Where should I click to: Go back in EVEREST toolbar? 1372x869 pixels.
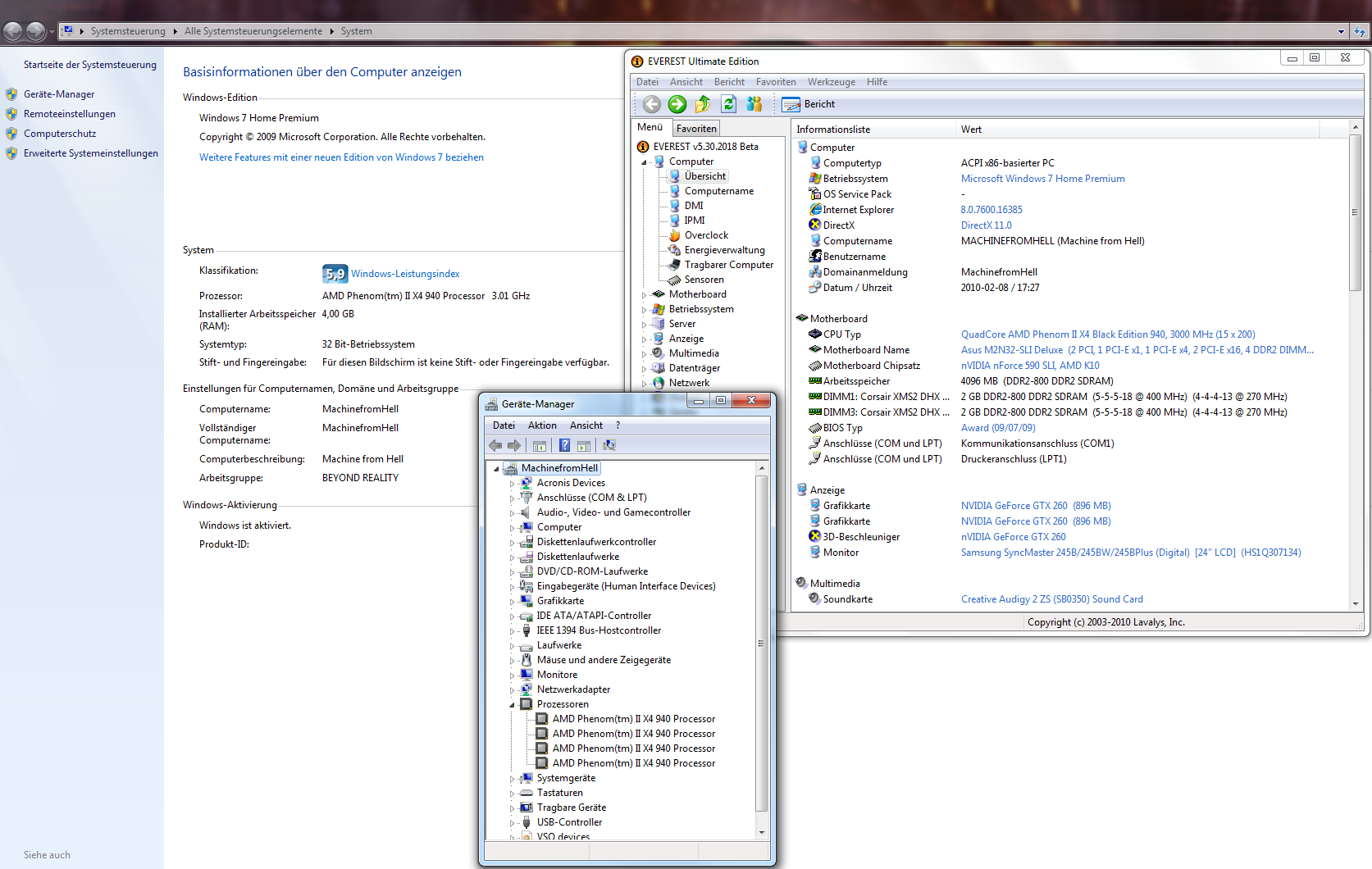pos(652,104)
